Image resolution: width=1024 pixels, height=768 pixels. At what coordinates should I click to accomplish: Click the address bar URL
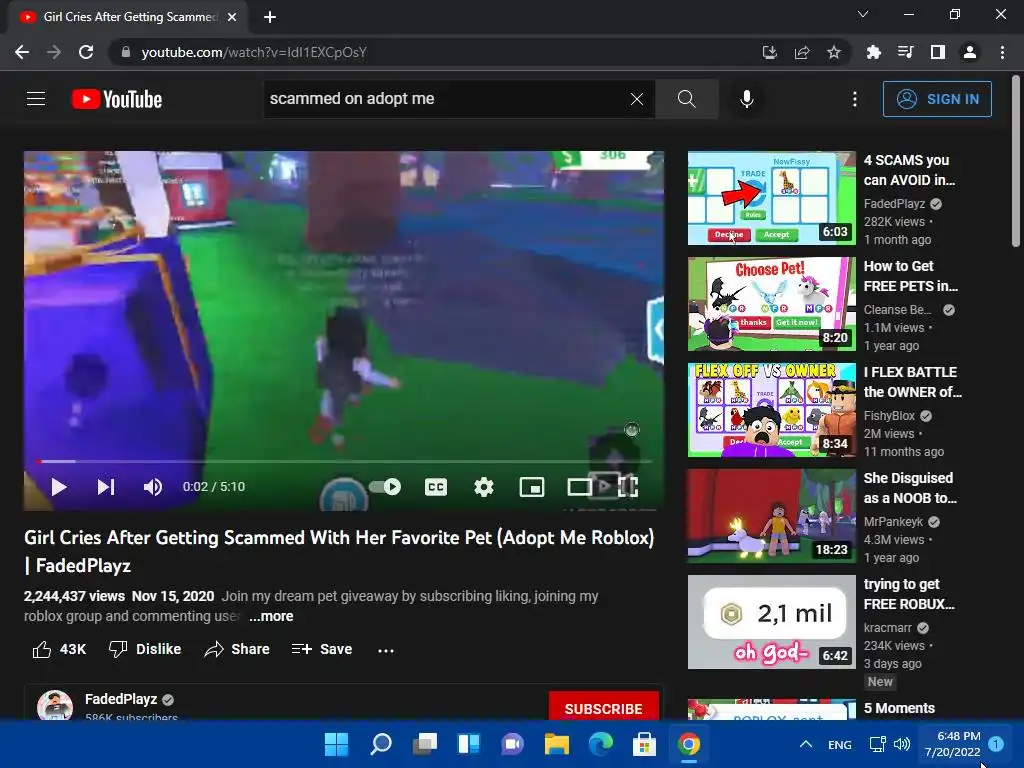254,52
